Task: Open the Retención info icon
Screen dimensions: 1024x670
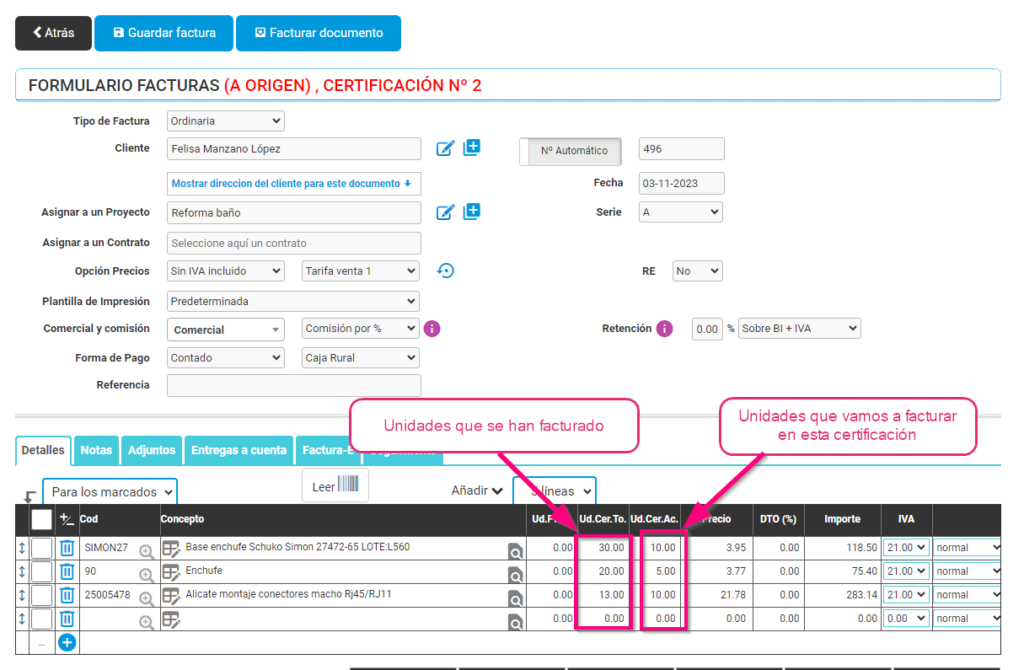Action: 664,328
